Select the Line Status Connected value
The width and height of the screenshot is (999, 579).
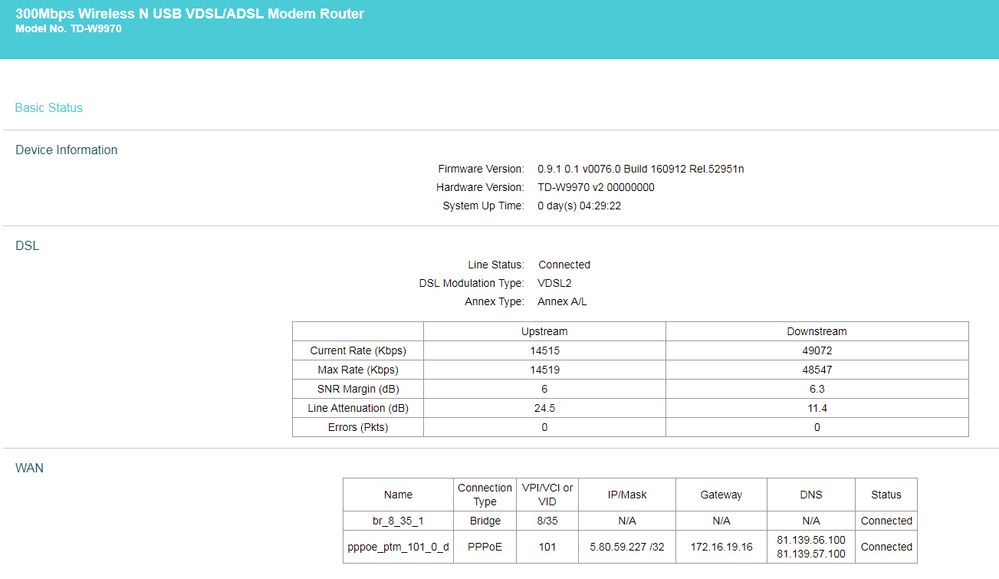click(564, 264)
